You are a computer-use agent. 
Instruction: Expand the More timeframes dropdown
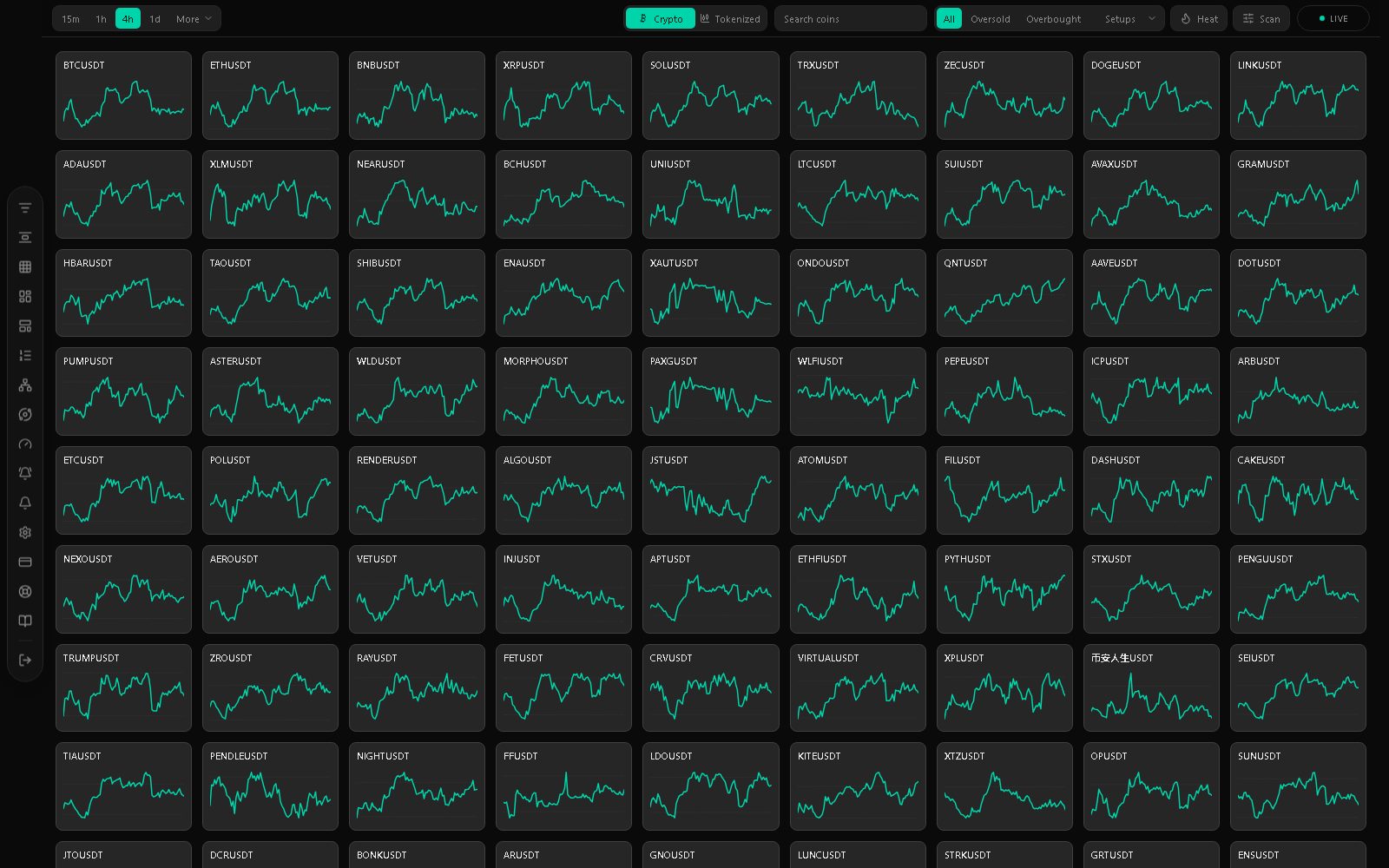194,19
